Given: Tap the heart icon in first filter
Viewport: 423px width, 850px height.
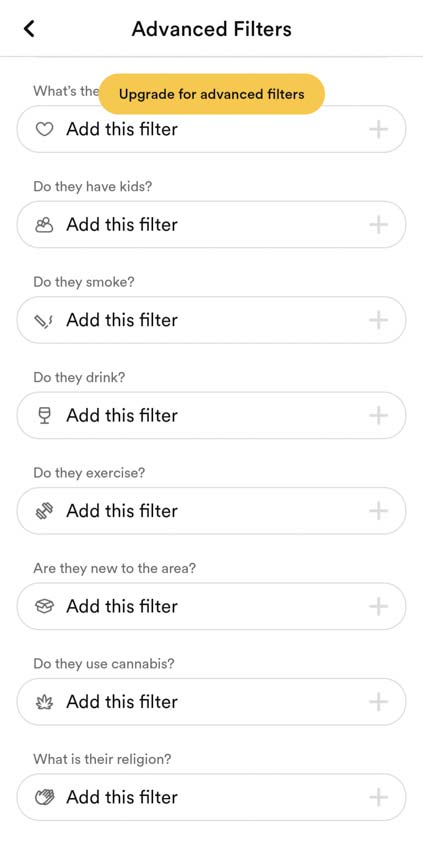Looking at the screenshot, I should 44,130.
